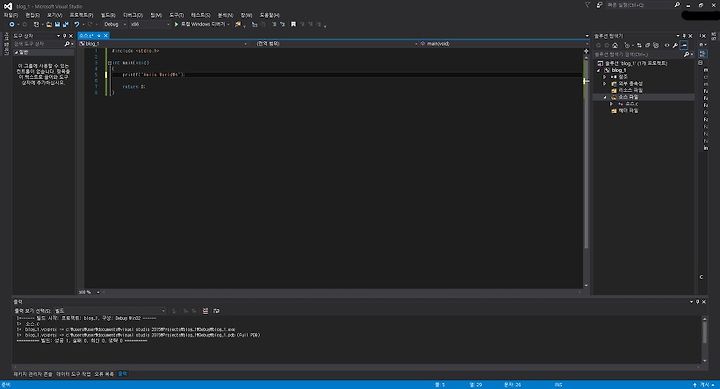720x389 pixels.
Task: Click the Solution Explorer search field
Action: [x=638, y=54]
